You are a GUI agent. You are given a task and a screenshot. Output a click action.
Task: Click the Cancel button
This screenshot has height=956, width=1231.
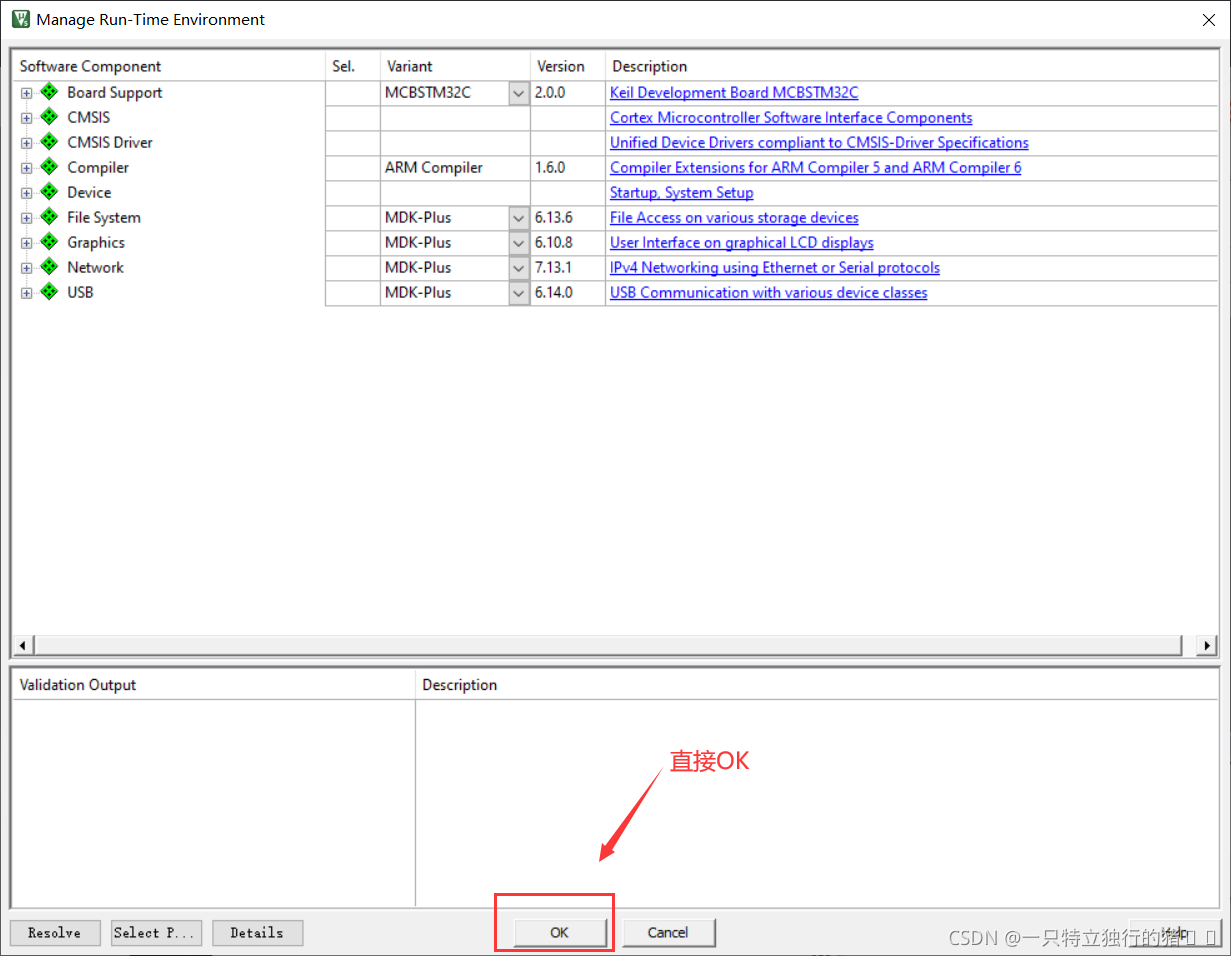pyautogui.click(x=668, y=932)
